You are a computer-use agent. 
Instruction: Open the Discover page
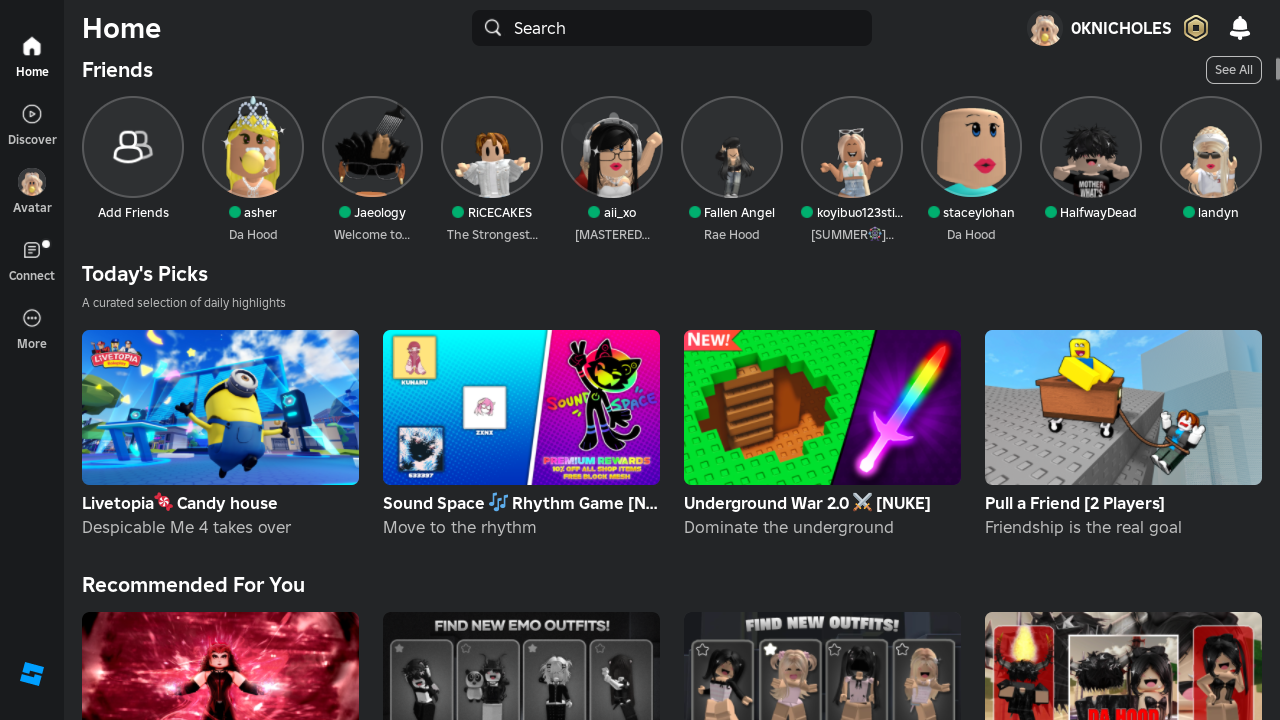32,125
